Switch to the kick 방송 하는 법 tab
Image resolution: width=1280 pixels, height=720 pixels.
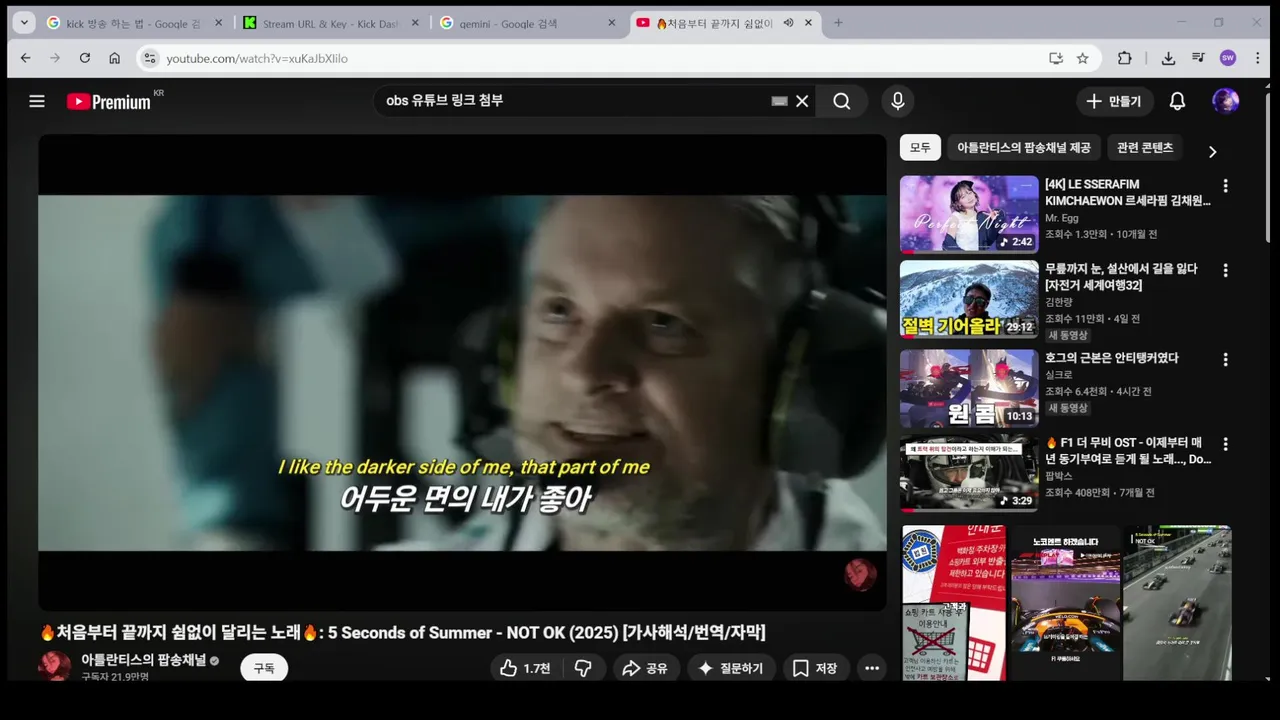pos(132,23)
